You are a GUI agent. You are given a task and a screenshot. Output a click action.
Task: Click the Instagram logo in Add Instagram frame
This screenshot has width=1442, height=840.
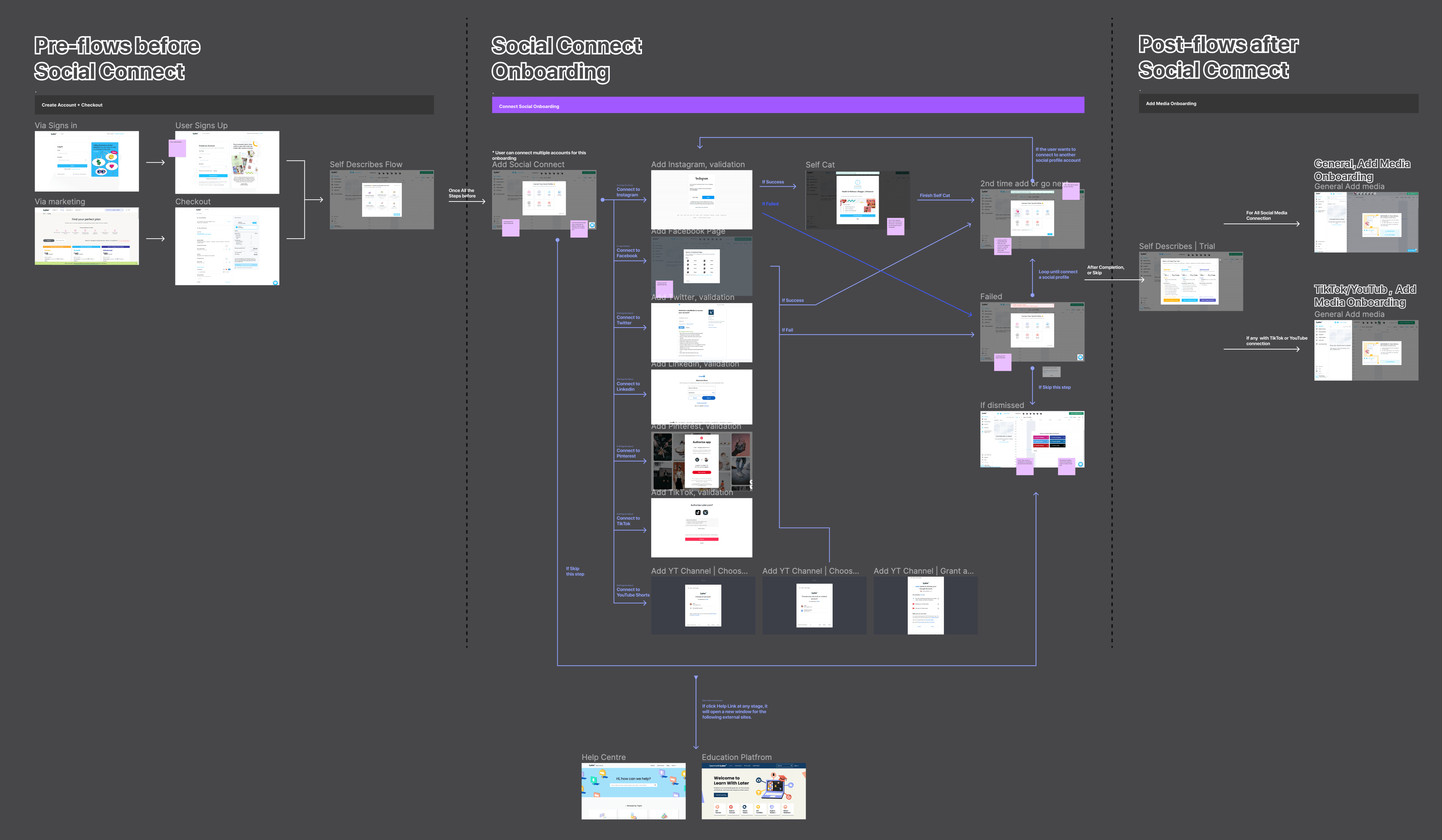702,179
